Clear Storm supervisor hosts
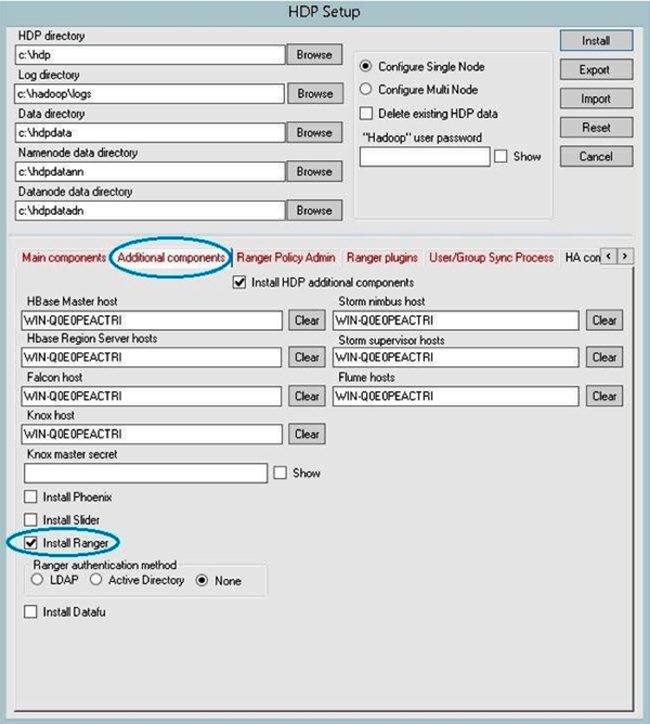The width and height of the screenshot is (650, 724). click(x=604, y=357)
